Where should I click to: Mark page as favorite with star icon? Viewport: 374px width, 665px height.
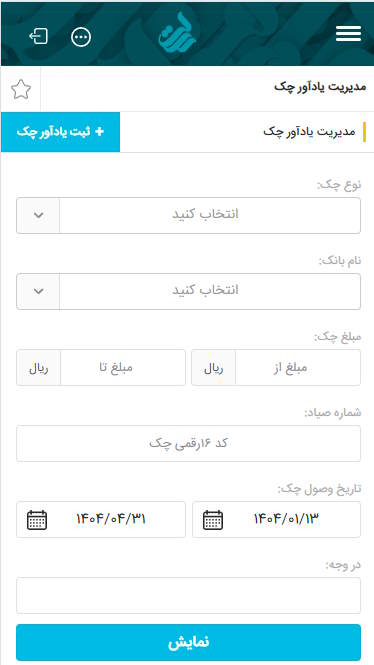point(21,89)
